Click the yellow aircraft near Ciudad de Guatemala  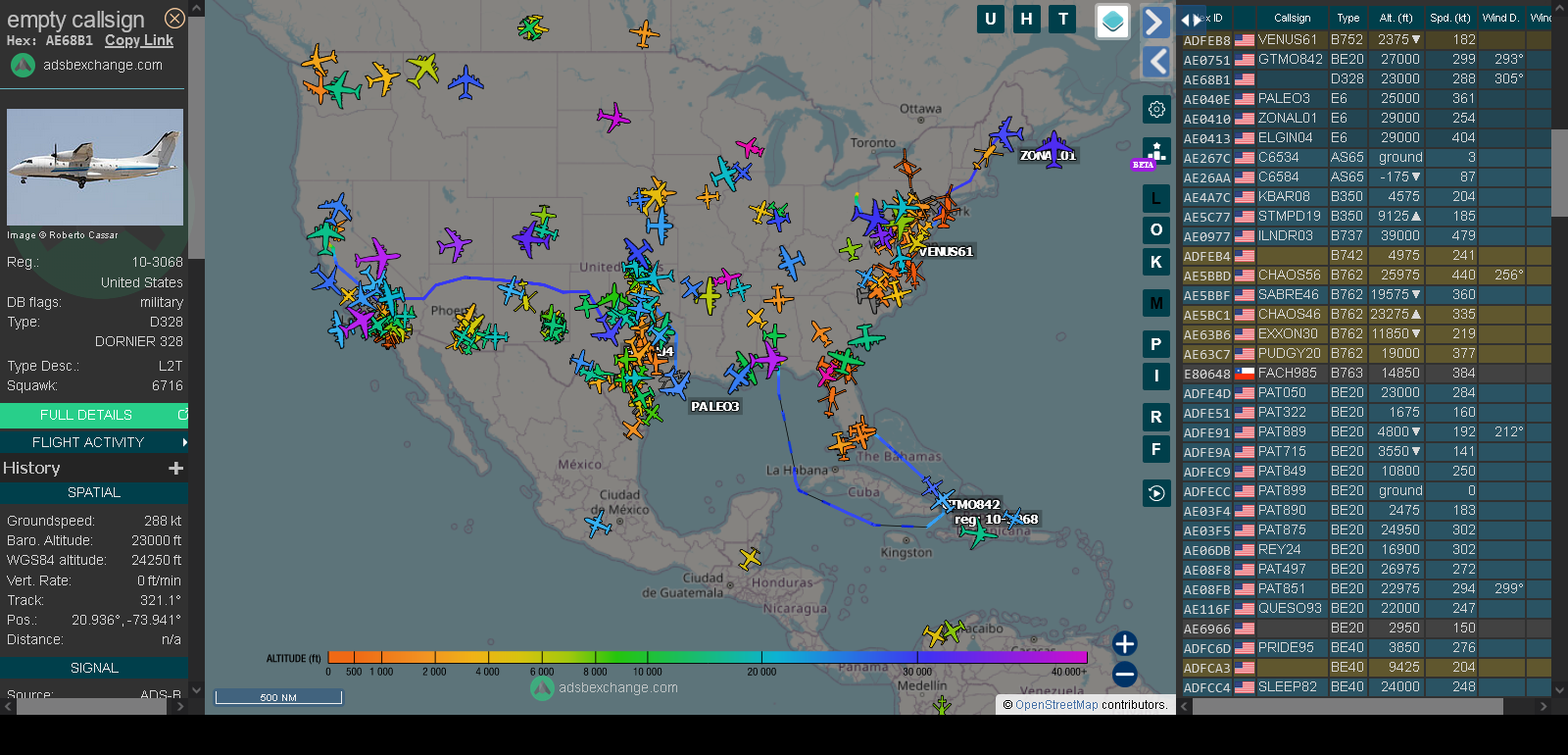750,559
